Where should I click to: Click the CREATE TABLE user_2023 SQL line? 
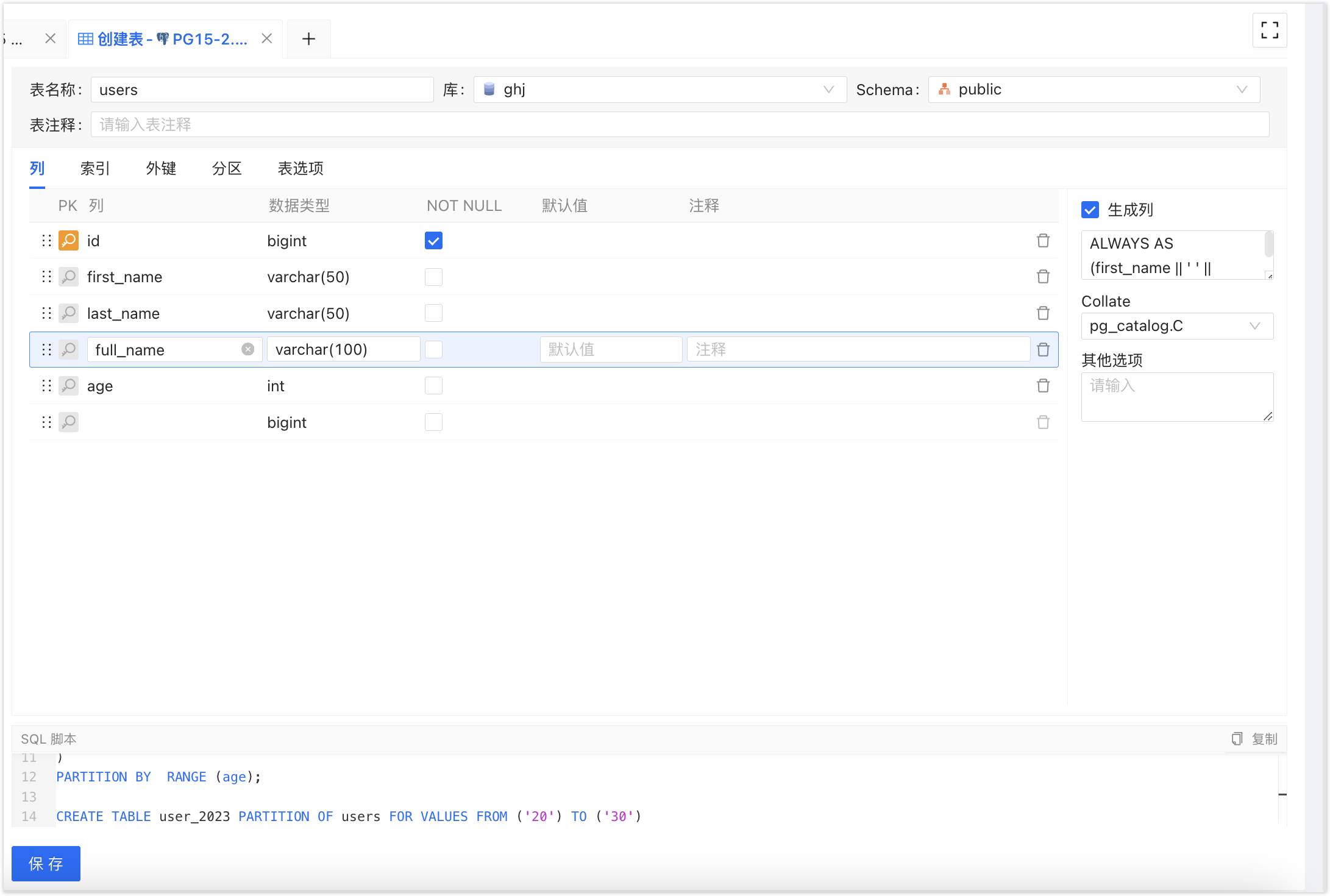click(x=349, y=816)
